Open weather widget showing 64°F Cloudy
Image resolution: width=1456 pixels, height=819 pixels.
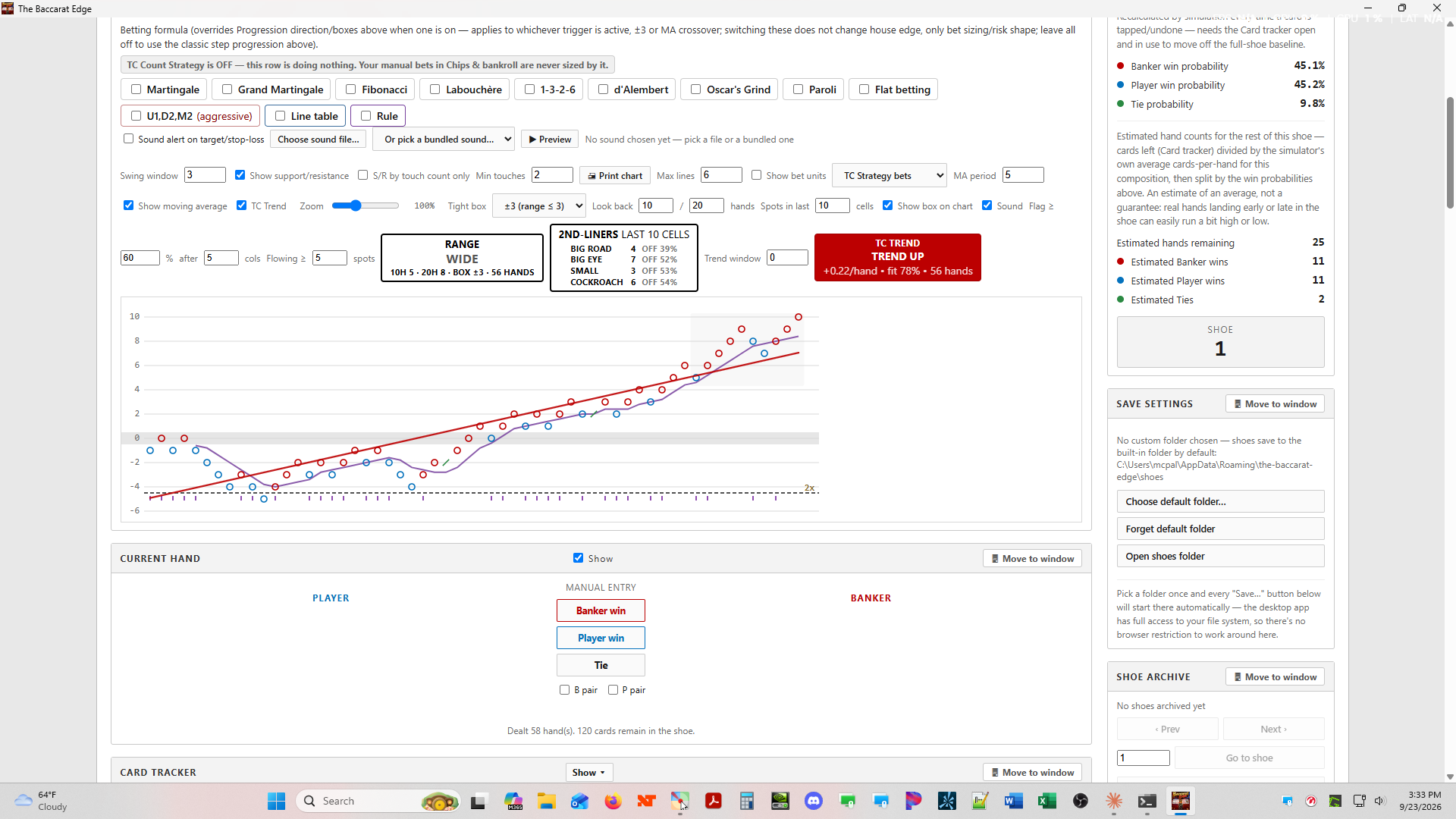[41, 801]
